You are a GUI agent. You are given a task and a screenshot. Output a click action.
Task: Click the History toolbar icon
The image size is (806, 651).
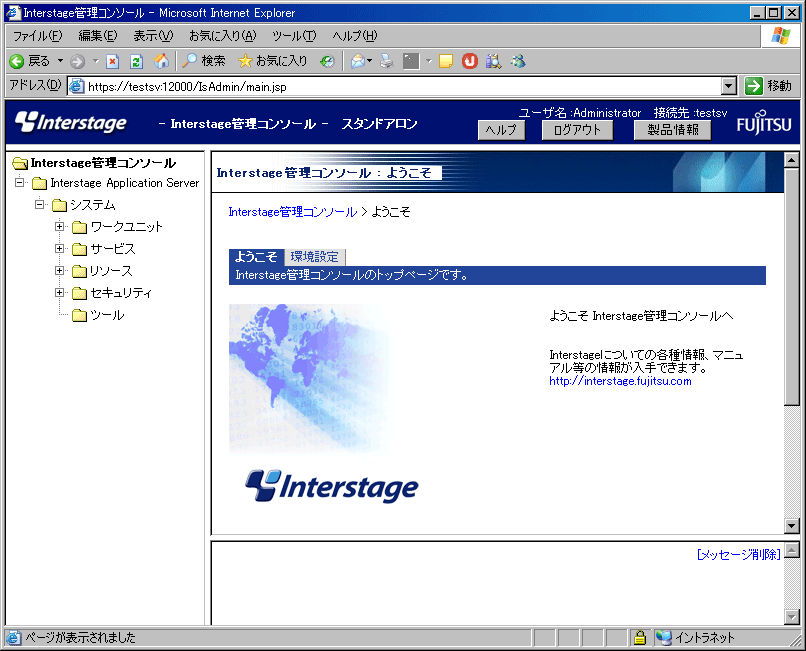(x=327, y=62)
